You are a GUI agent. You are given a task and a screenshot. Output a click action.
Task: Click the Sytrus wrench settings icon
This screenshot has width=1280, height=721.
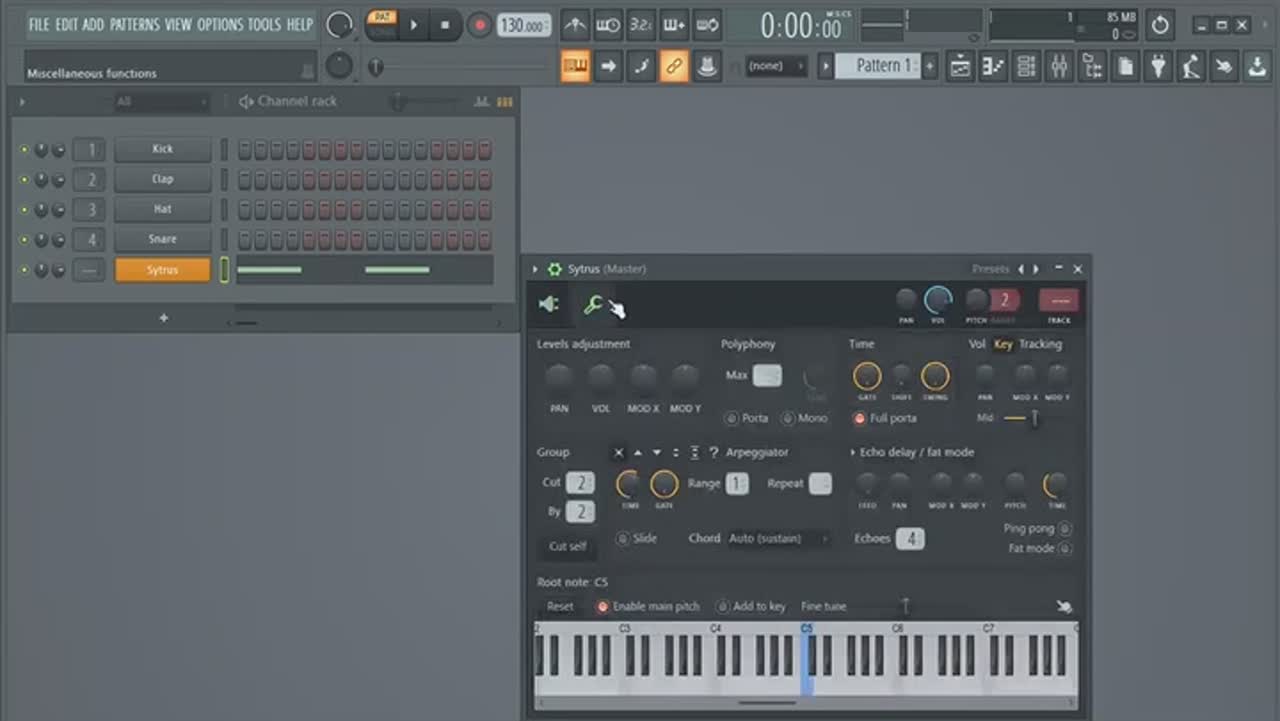(x=593, y=305)
